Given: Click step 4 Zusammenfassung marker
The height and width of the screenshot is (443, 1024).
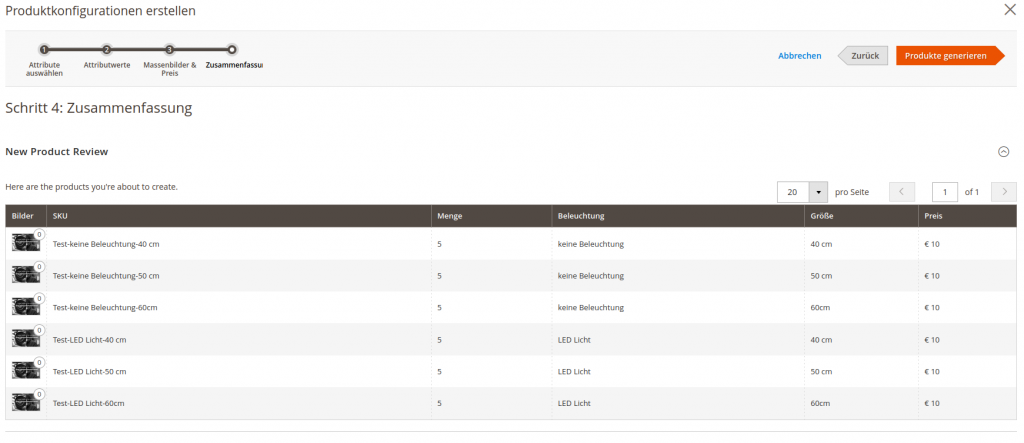Looking at the screenshot, I should point(232,49).
